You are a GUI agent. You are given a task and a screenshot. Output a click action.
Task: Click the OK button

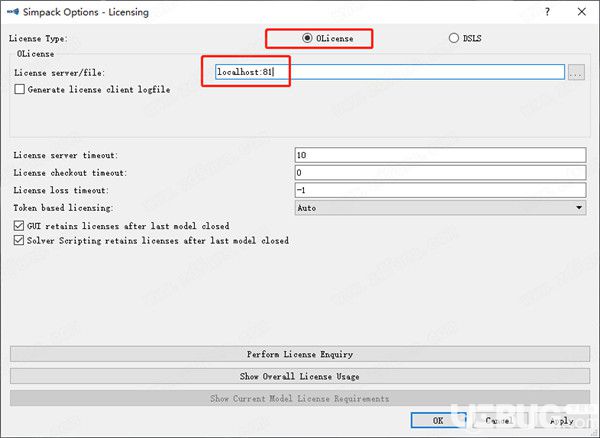439,421
